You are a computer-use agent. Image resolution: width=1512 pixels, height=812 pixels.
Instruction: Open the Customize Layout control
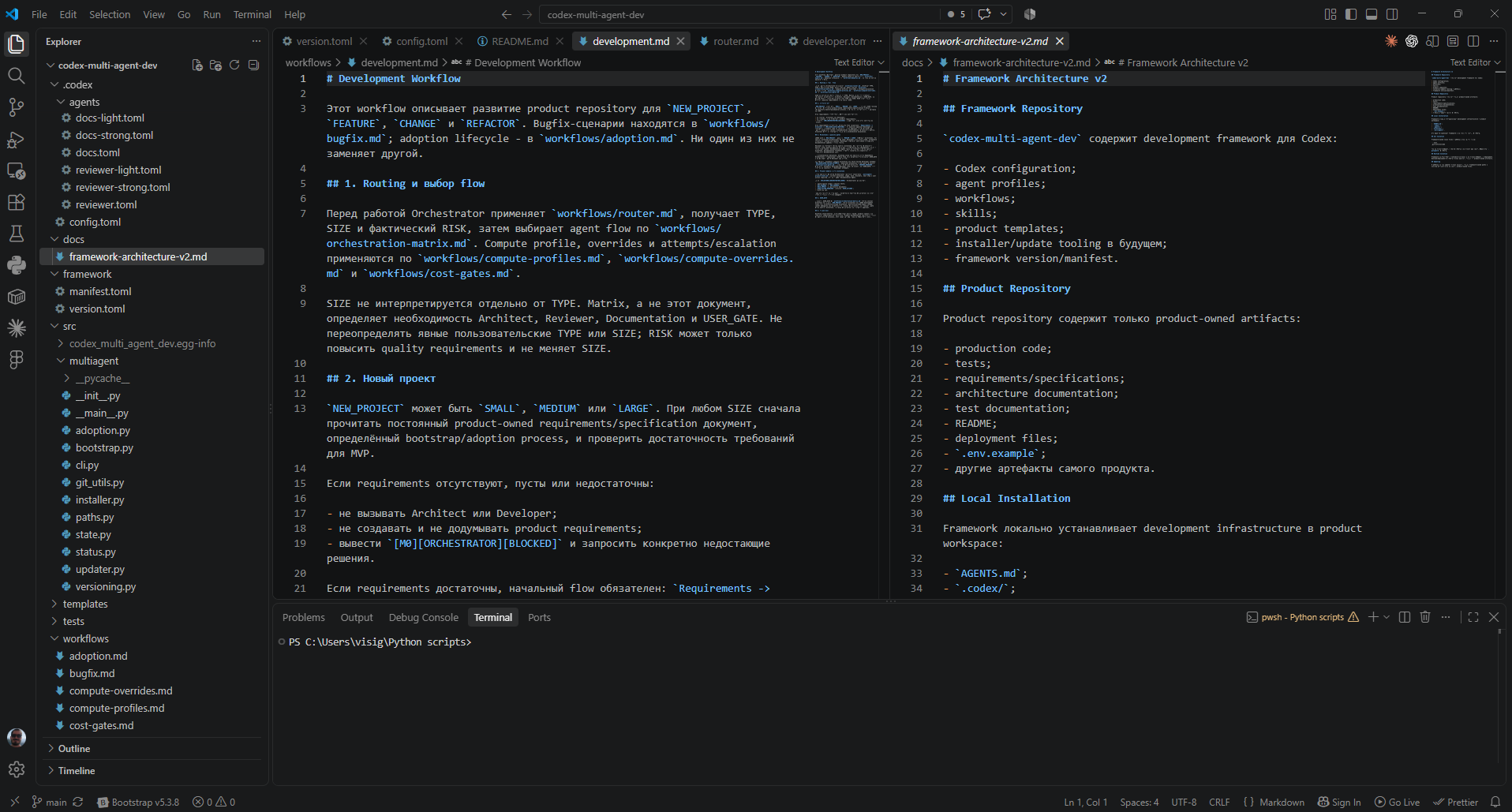pos(1330,14)
